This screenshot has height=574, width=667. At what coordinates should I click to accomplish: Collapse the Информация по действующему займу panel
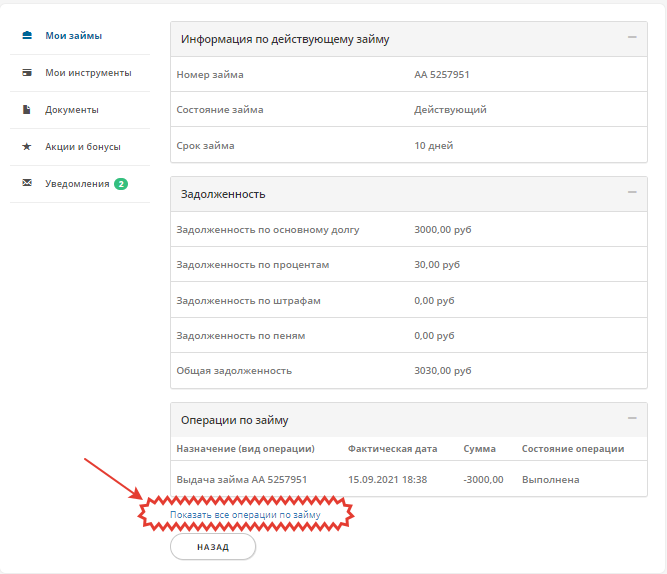(632, 37)
